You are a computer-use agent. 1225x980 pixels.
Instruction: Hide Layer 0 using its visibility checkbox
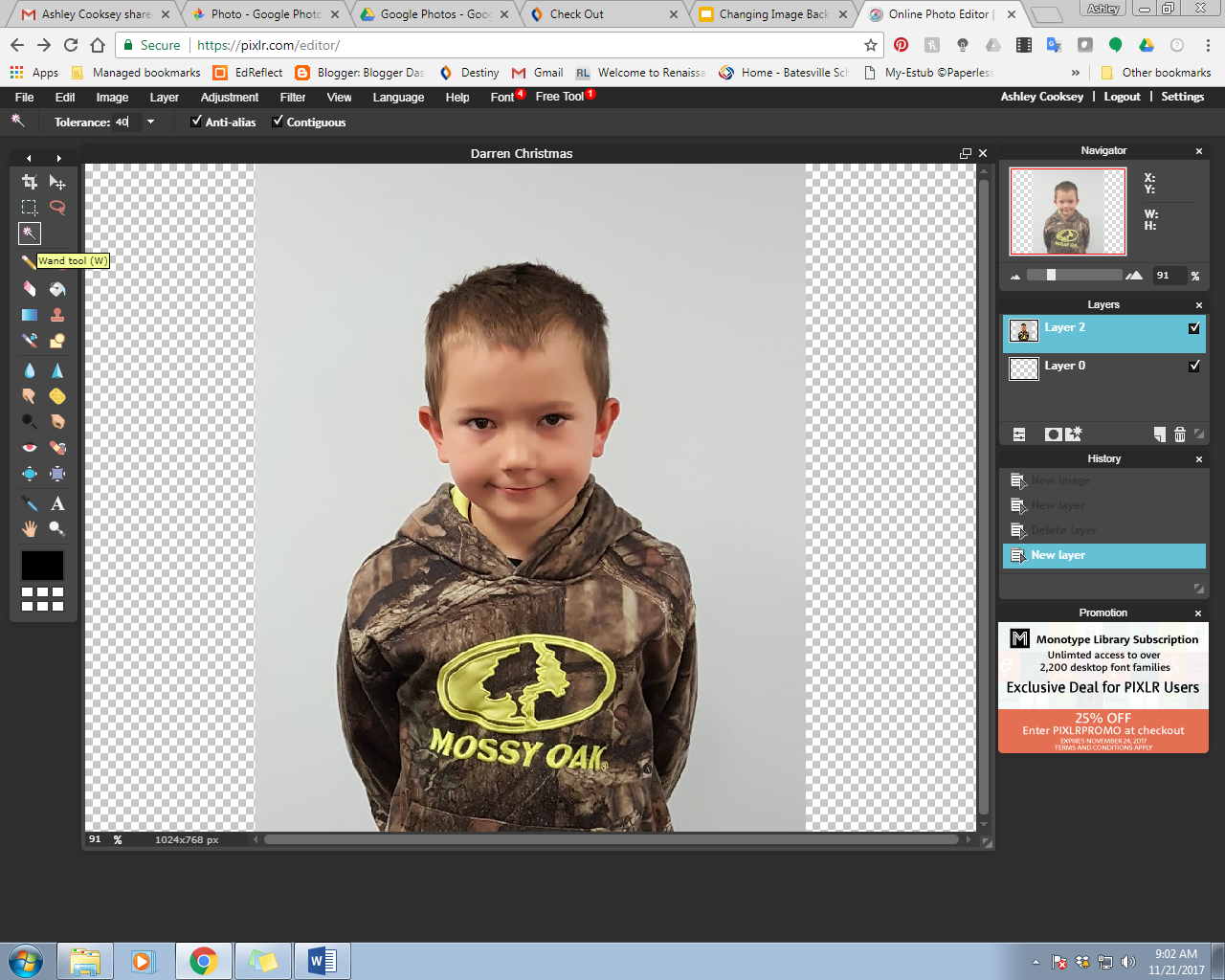coord(1194,367)
